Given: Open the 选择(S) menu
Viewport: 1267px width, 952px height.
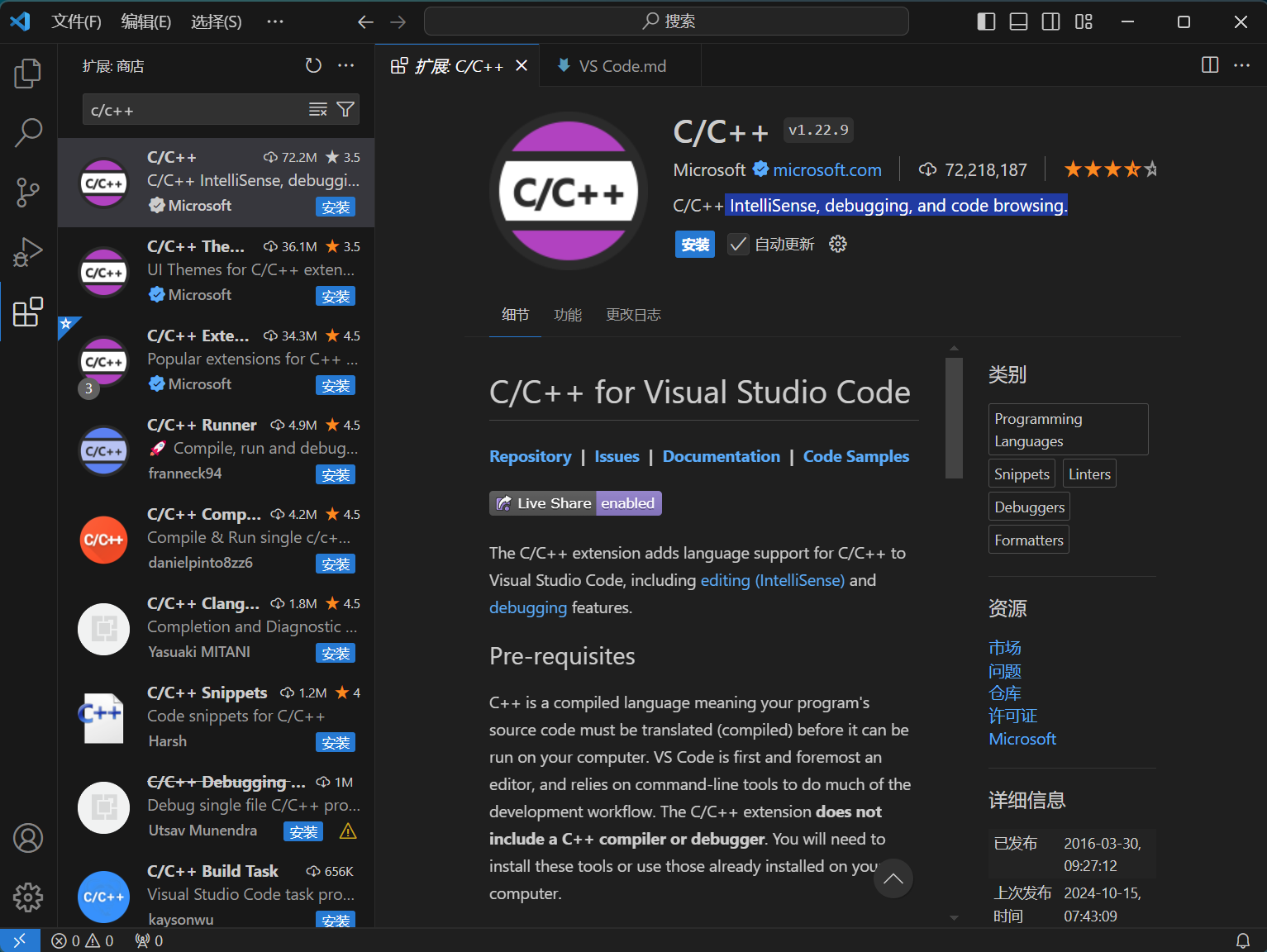Looking at the screenshot, I should (217, 21).
